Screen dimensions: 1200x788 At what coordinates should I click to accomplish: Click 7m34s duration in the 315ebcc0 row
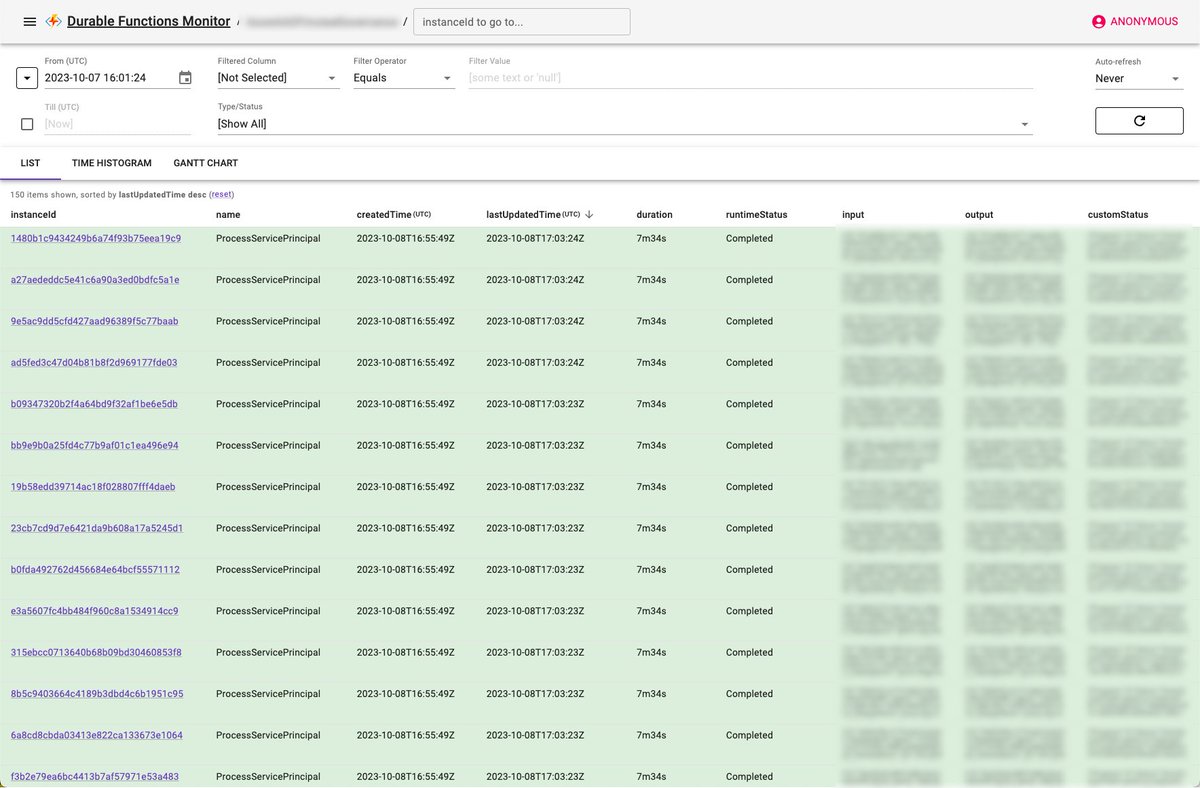(651, 652)
